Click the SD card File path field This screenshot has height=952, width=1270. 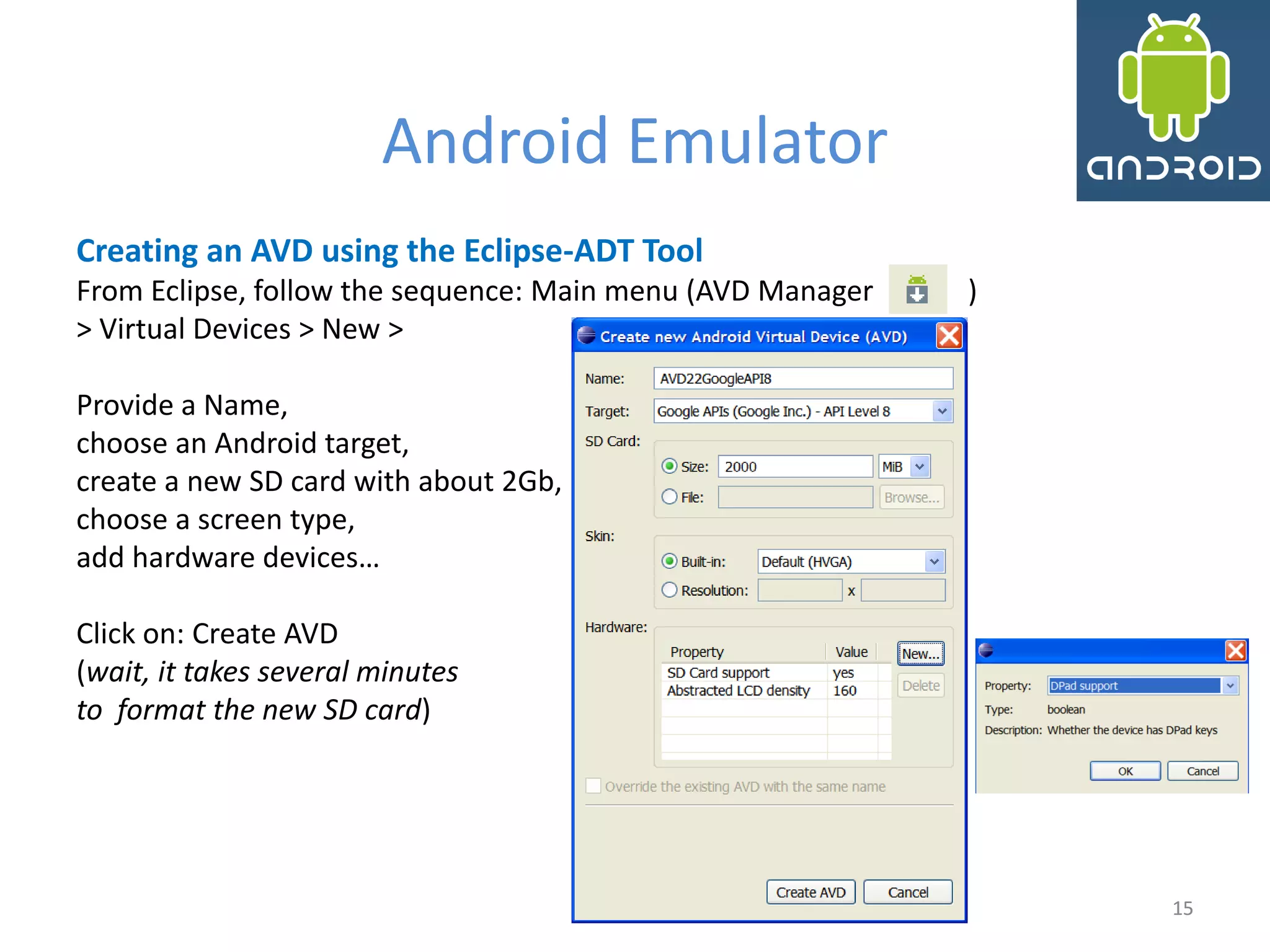tap(795, 497)
